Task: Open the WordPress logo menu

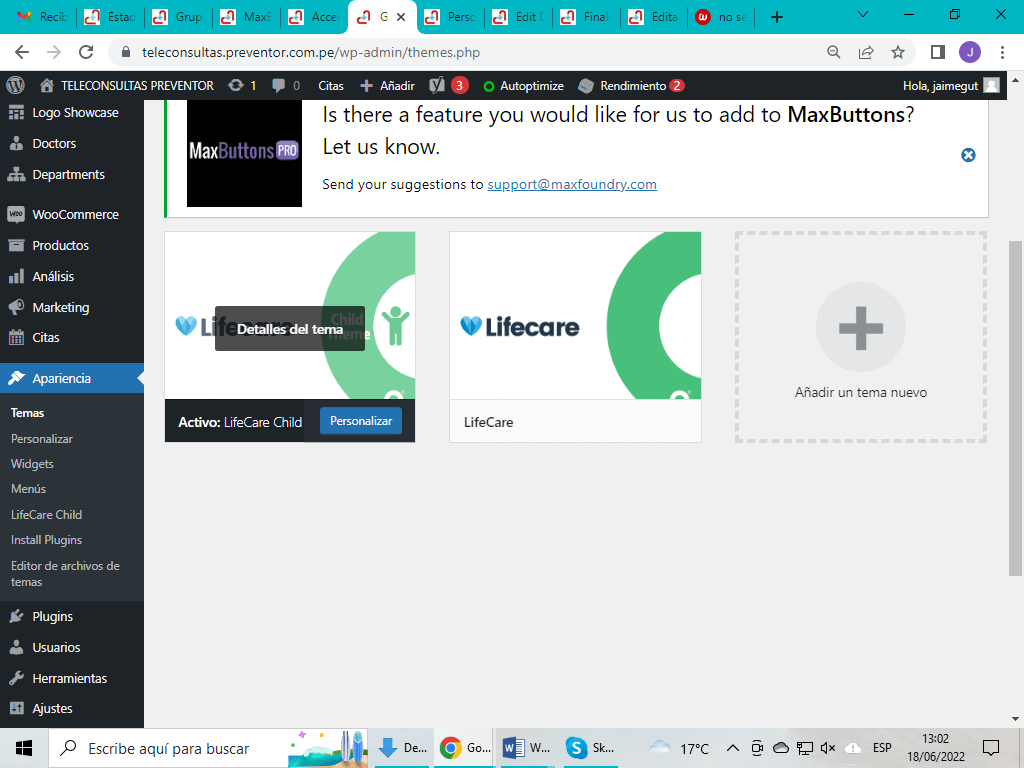Action: point(16,86)
